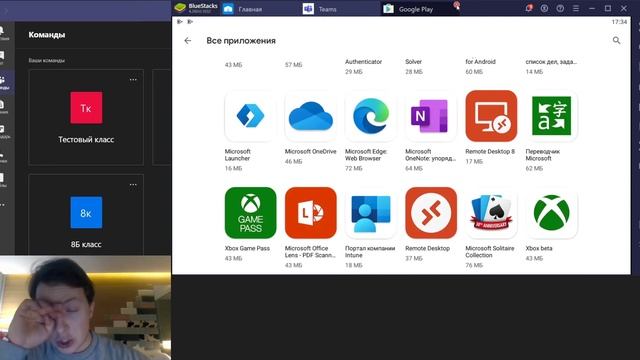Open Портал компании Intune app icon

(x=371, y=213)
